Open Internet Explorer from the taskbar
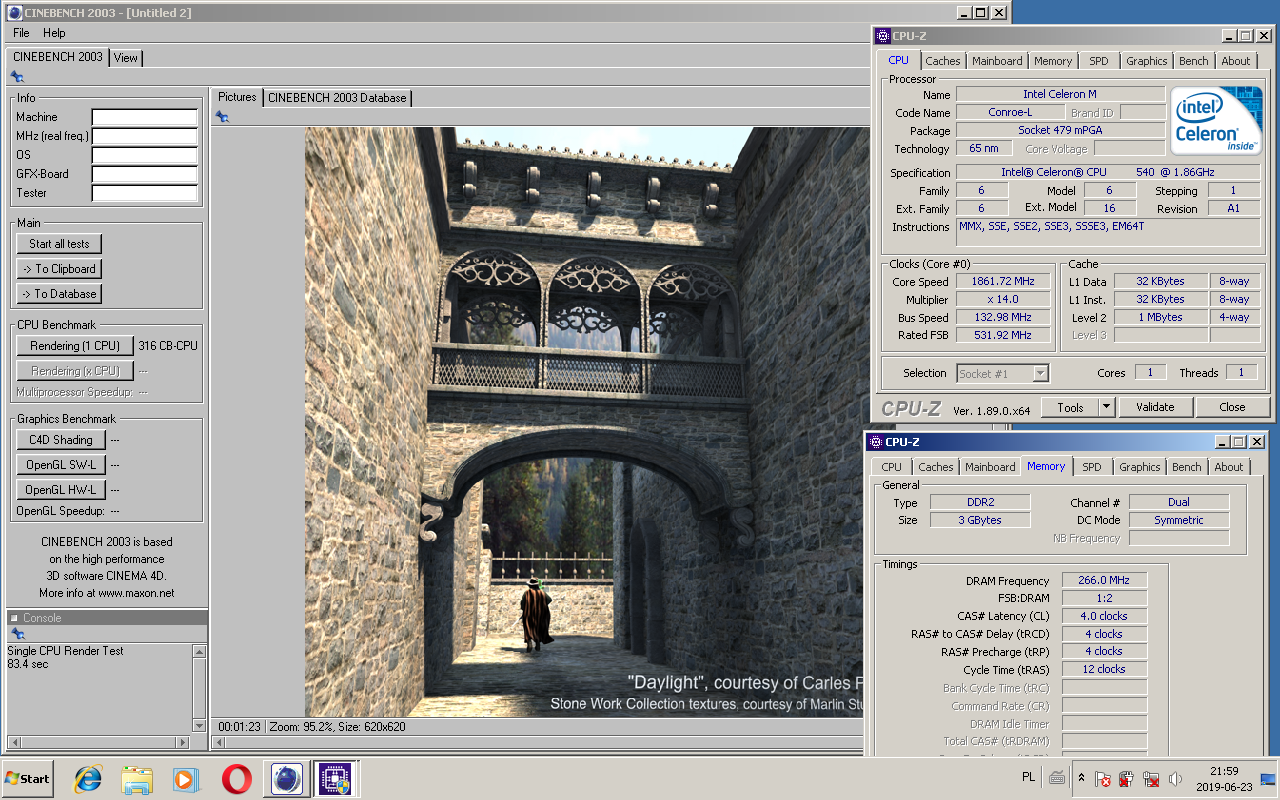Viewport: 1280px width, 800px height. [88, 778]
